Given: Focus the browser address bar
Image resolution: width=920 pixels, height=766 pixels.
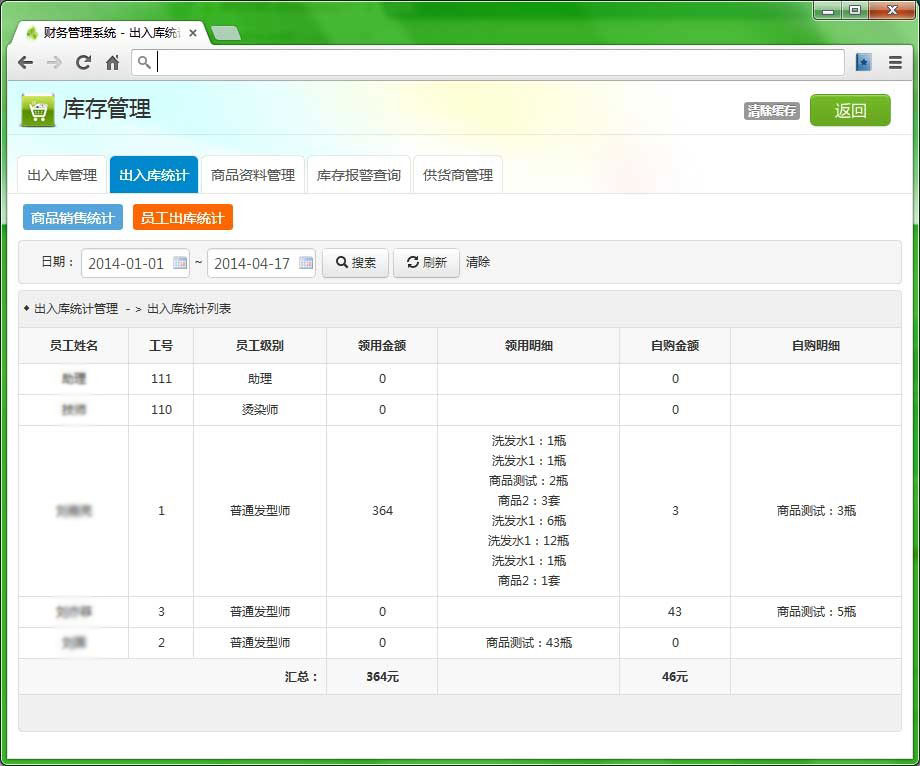Looking at the screenshot, I should [x=500, y=62].
